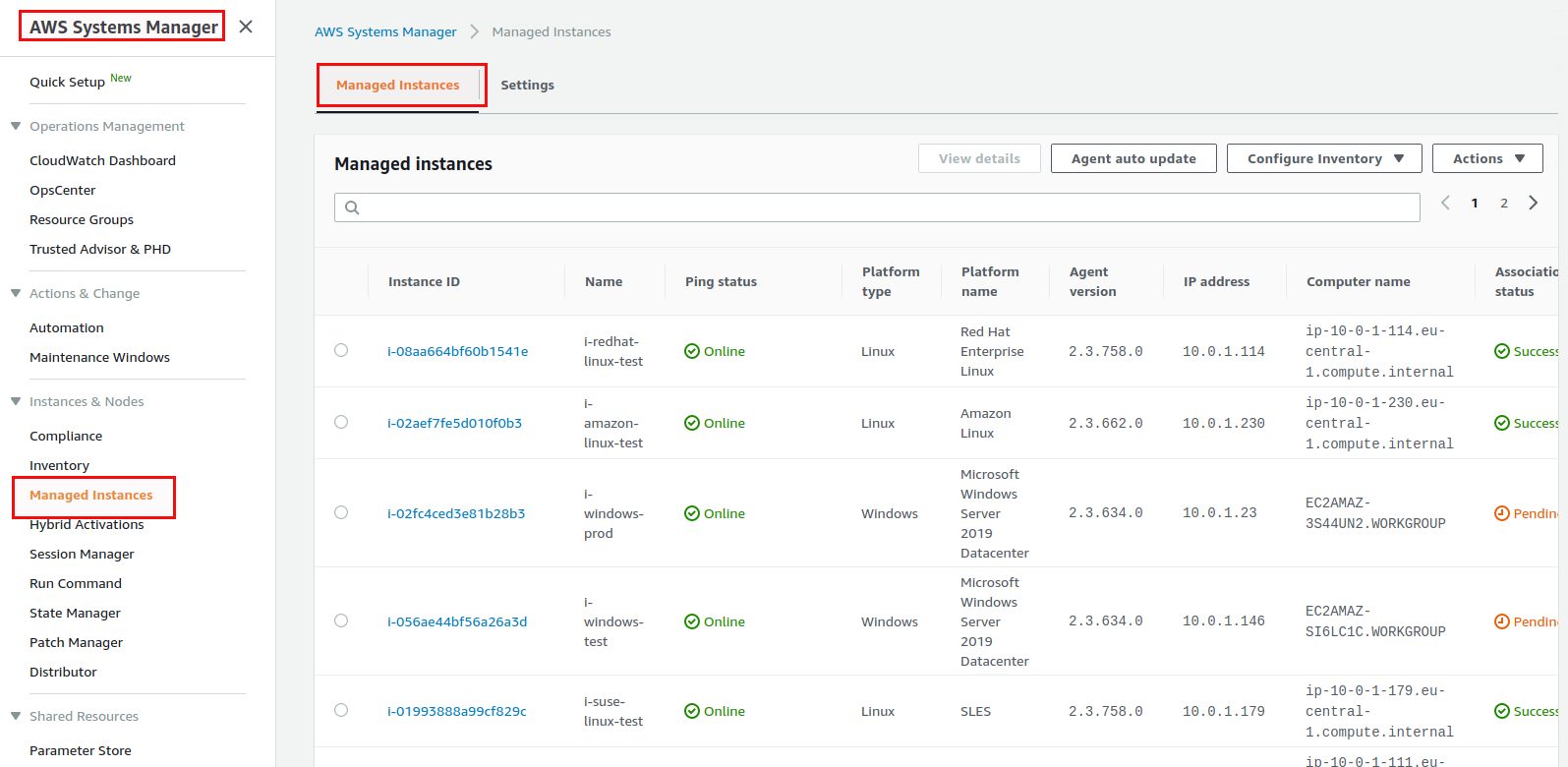Open AWS Systems Manager breadcrumb link
The image size is (1568, 767).
[x=385, y=31]
